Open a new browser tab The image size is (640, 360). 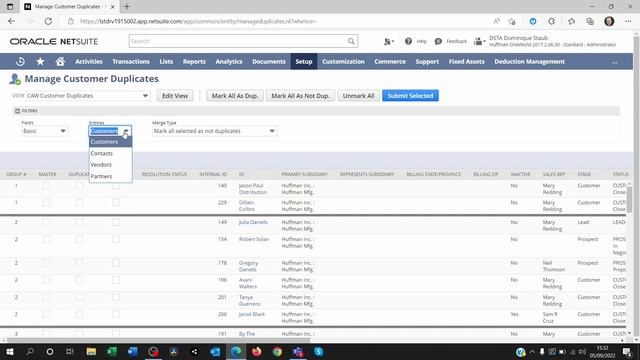(x=127, y=7)
